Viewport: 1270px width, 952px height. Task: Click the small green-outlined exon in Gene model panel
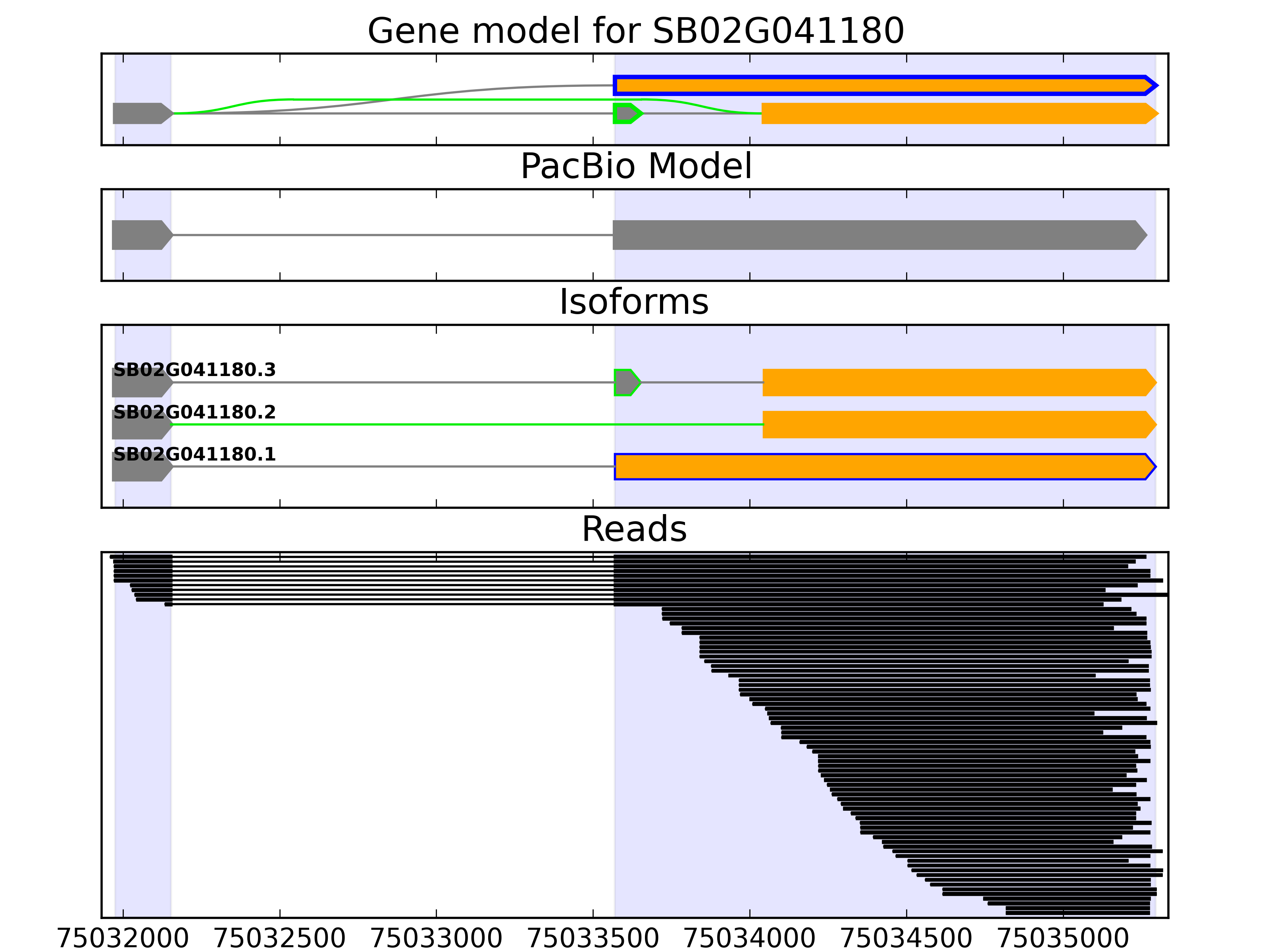(x=626, y=113)
